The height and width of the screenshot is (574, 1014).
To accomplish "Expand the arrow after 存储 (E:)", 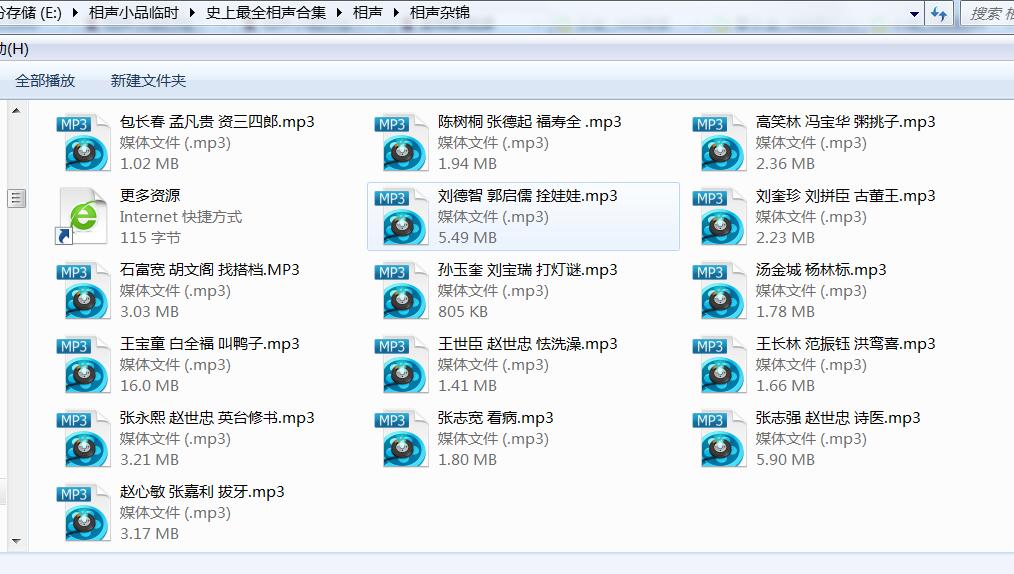I will (x=75, y=12).
